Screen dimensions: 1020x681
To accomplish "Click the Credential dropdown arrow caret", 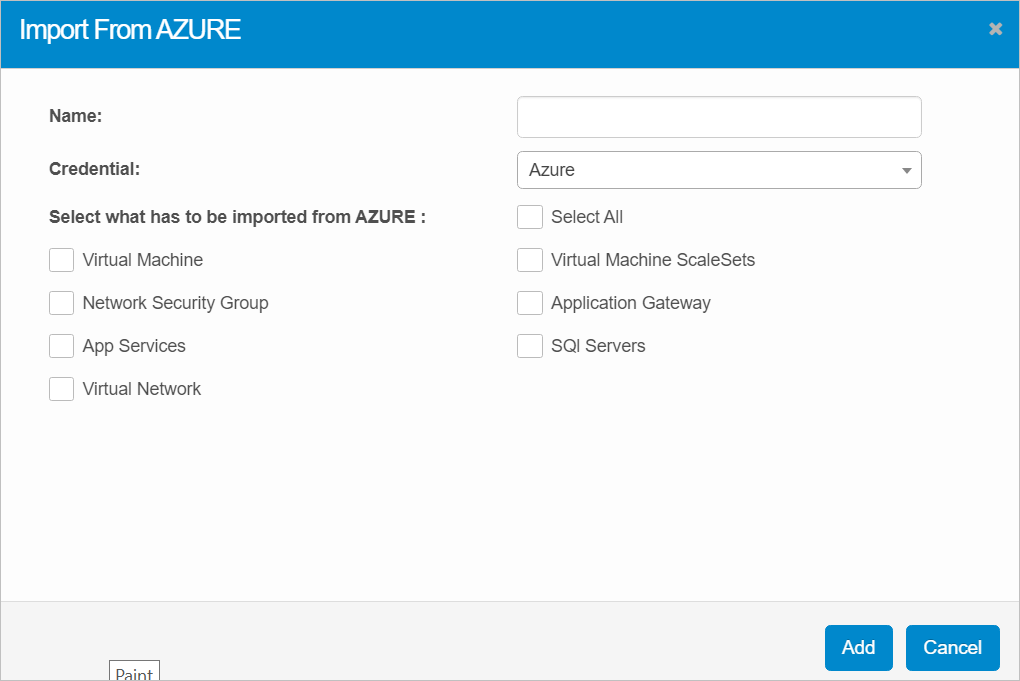I will (x=906, y=170).
